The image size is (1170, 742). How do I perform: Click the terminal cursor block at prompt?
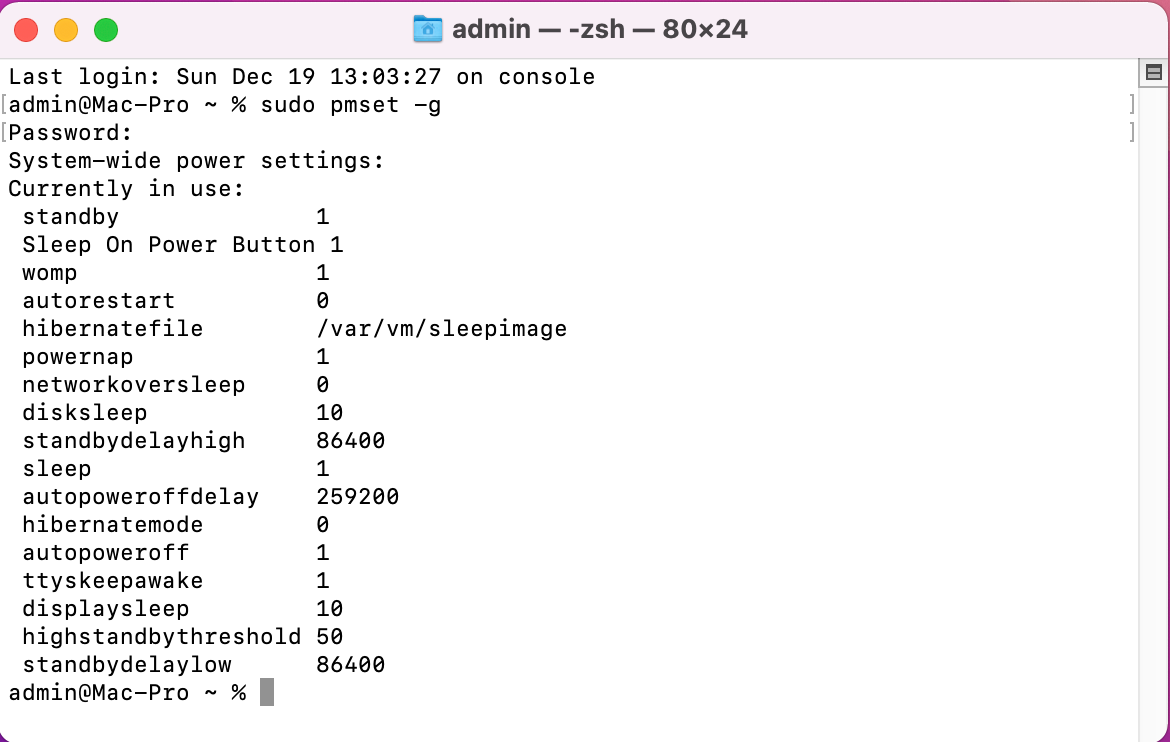click(267, 692)
